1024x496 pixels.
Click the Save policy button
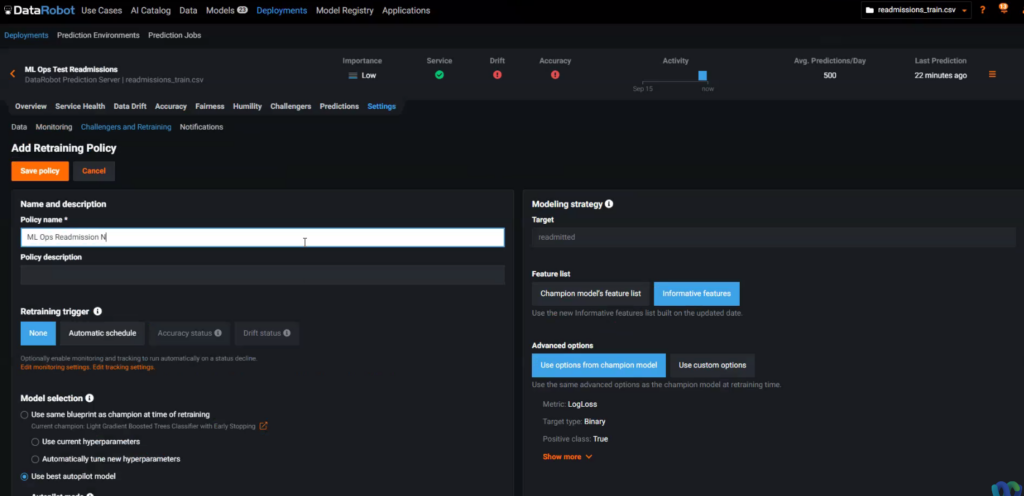click(x=40, y=171)
